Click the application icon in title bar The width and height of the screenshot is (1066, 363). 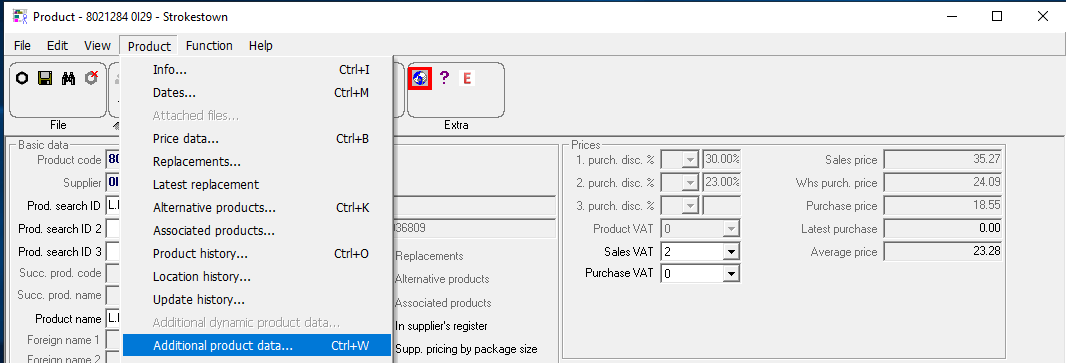(20, 16)
